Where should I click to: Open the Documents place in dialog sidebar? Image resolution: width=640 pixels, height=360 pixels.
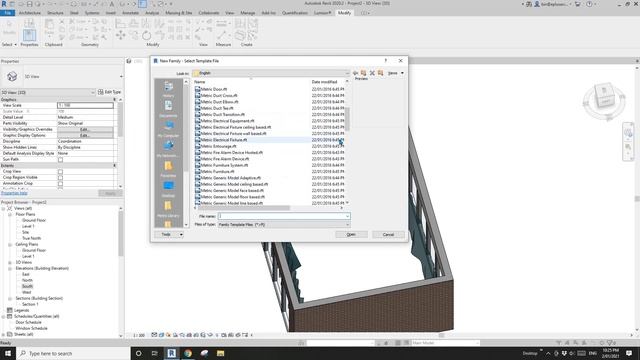(x=168, y=109)
